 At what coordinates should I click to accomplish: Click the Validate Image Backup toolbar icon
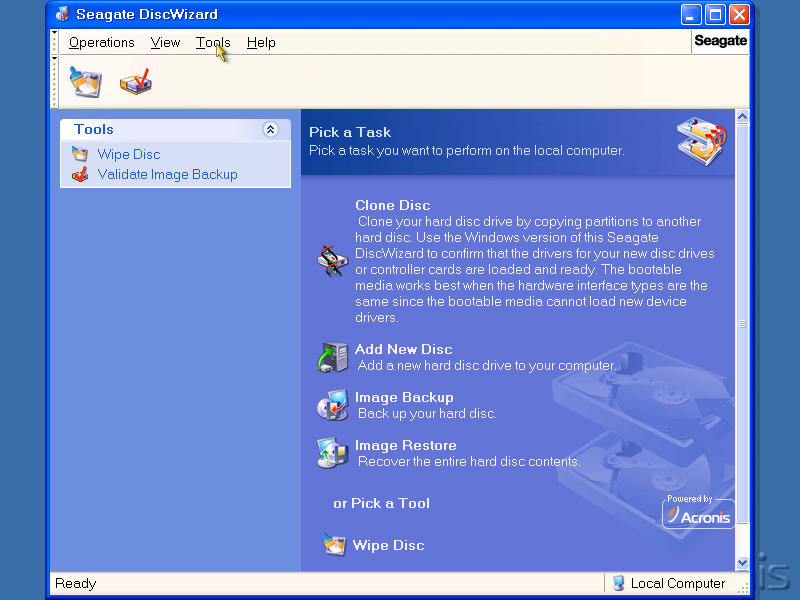pyautogui.click(x=135, y=82)
